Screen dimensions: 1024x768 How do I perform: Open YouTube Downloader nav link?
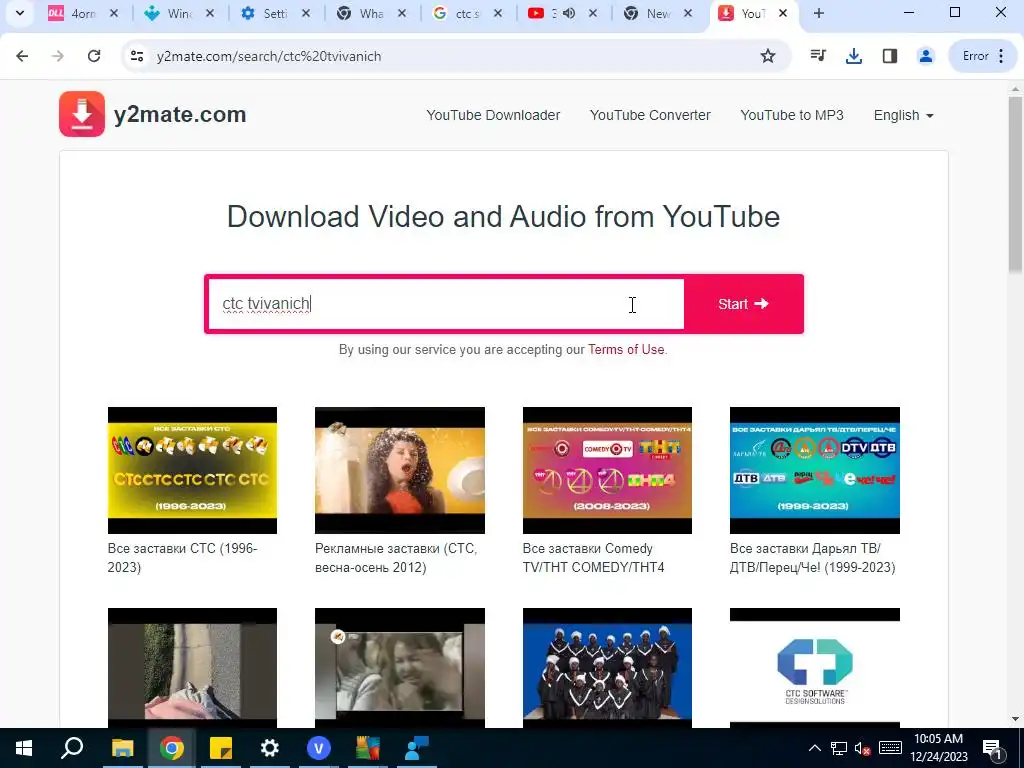click(493, 115)
